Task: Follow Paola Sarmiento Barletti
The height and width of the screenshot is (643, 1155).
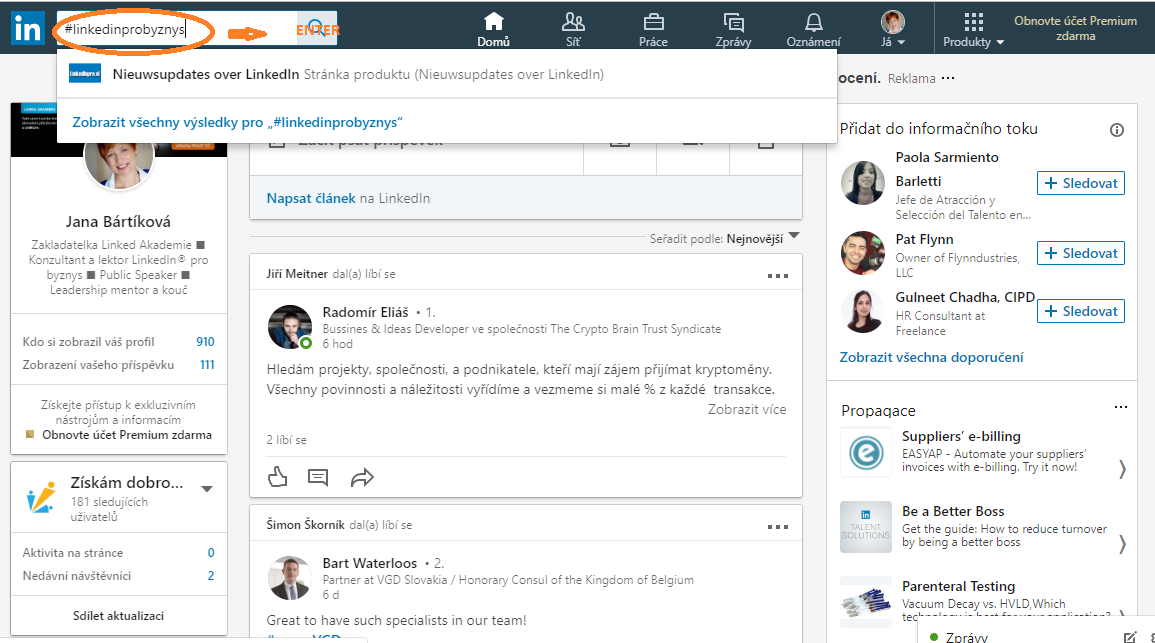Action: (x=1081, y=183)
